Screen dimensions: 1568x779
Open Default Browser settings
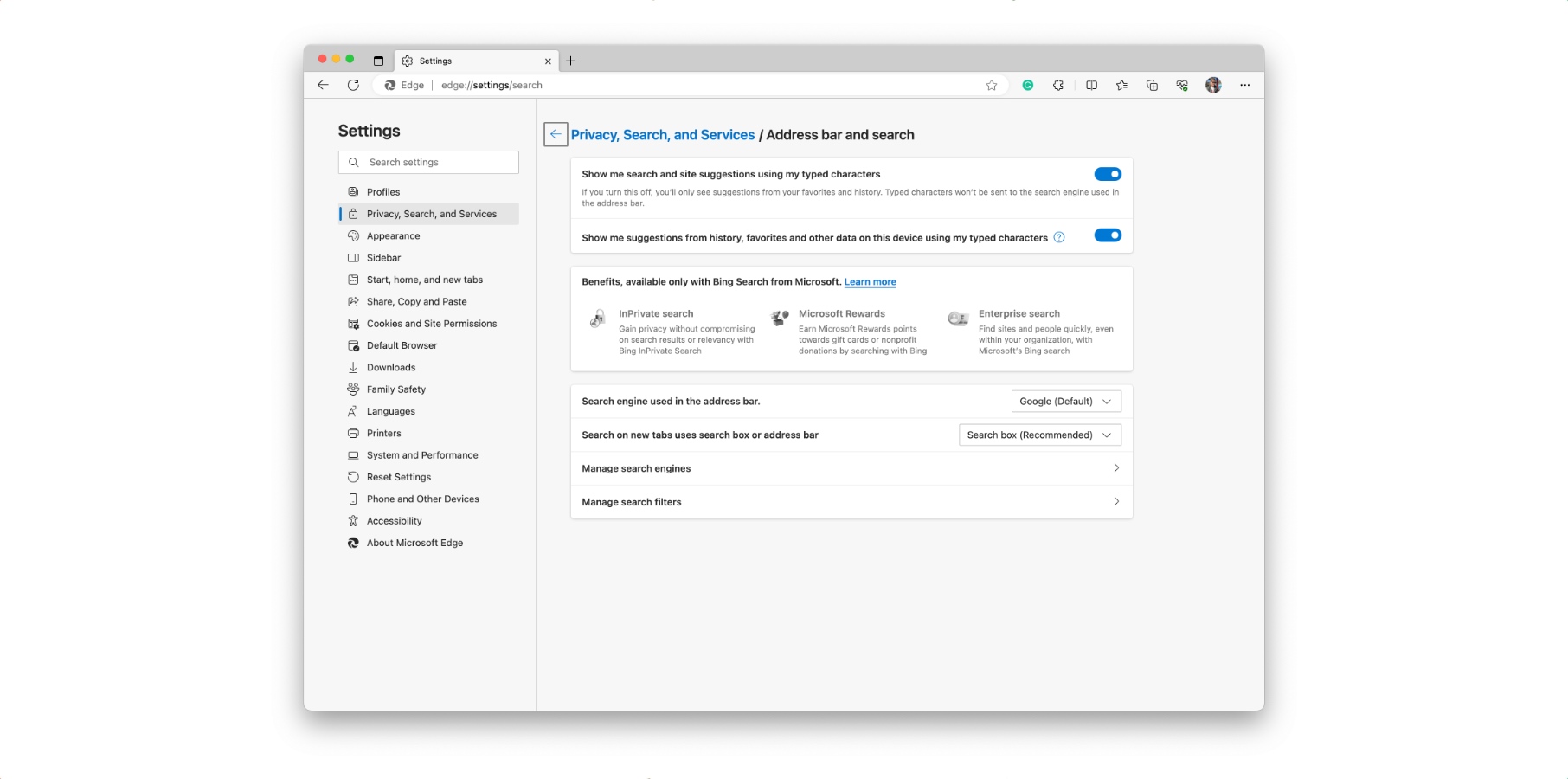(x=428, y=345)
